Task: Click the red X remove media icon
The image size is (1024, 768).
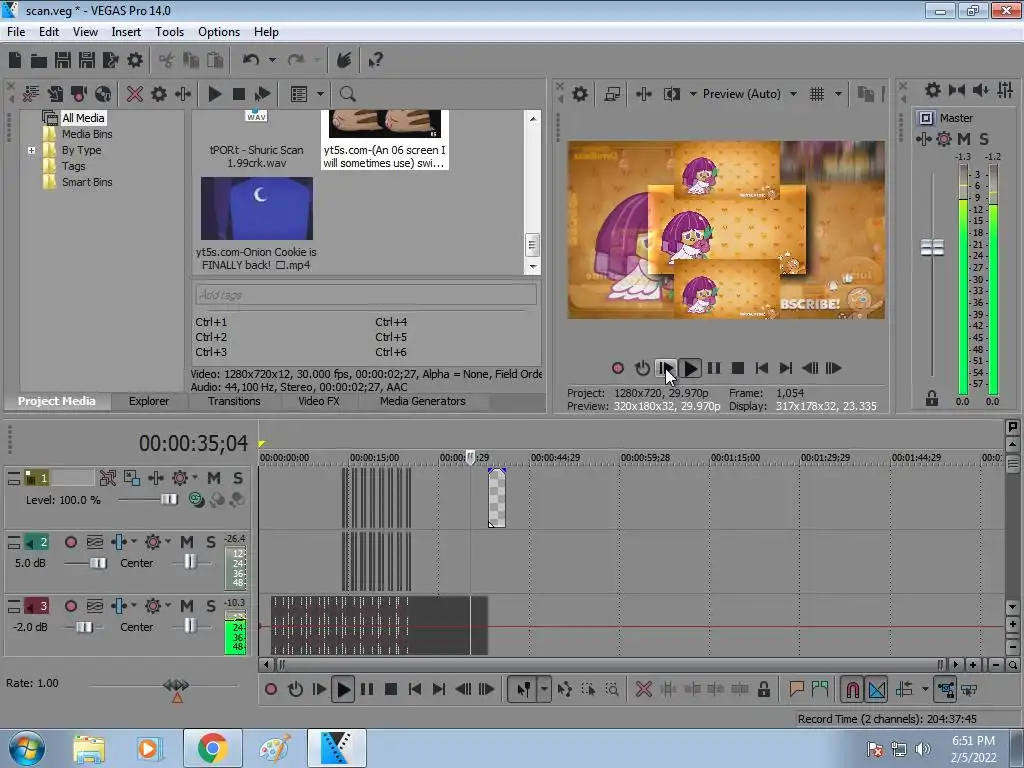Action: tap(135, 94)
